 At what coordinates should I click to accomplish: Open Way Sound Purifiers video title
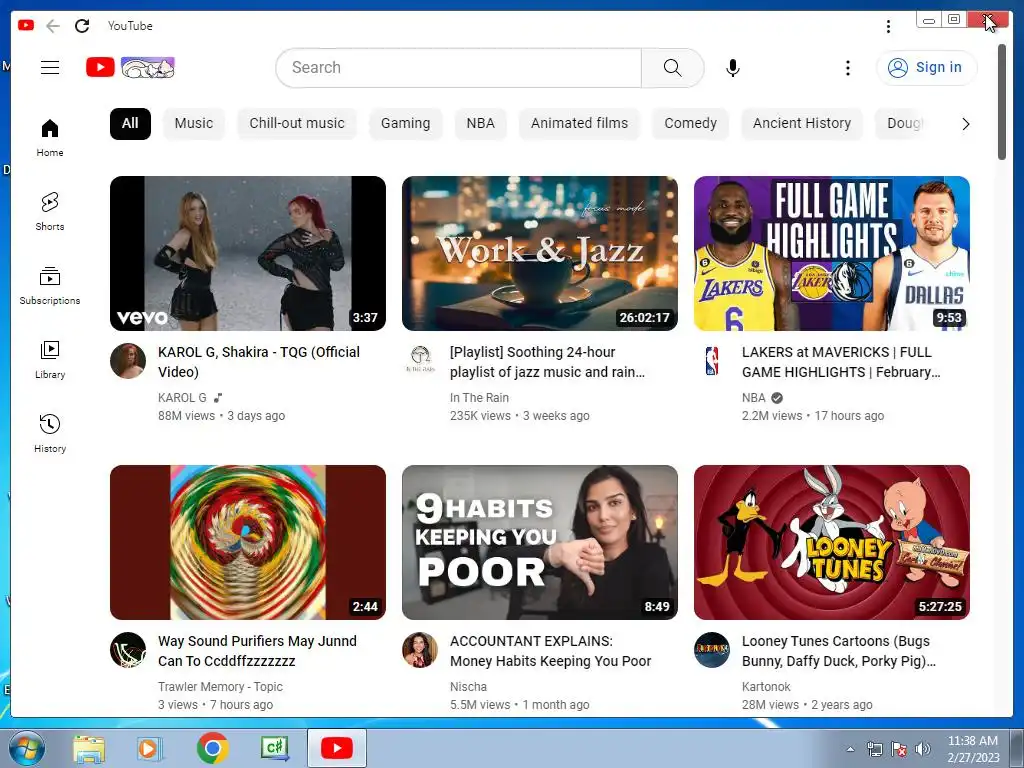click(257, 651)
